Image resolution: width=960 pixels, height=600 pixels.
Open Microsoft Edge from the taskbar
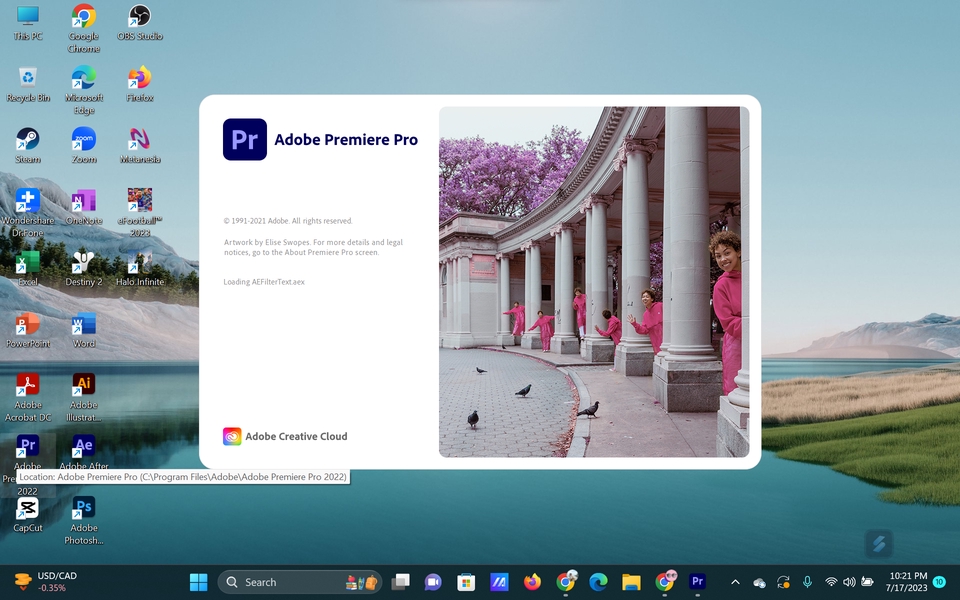[x=598, y=582]
